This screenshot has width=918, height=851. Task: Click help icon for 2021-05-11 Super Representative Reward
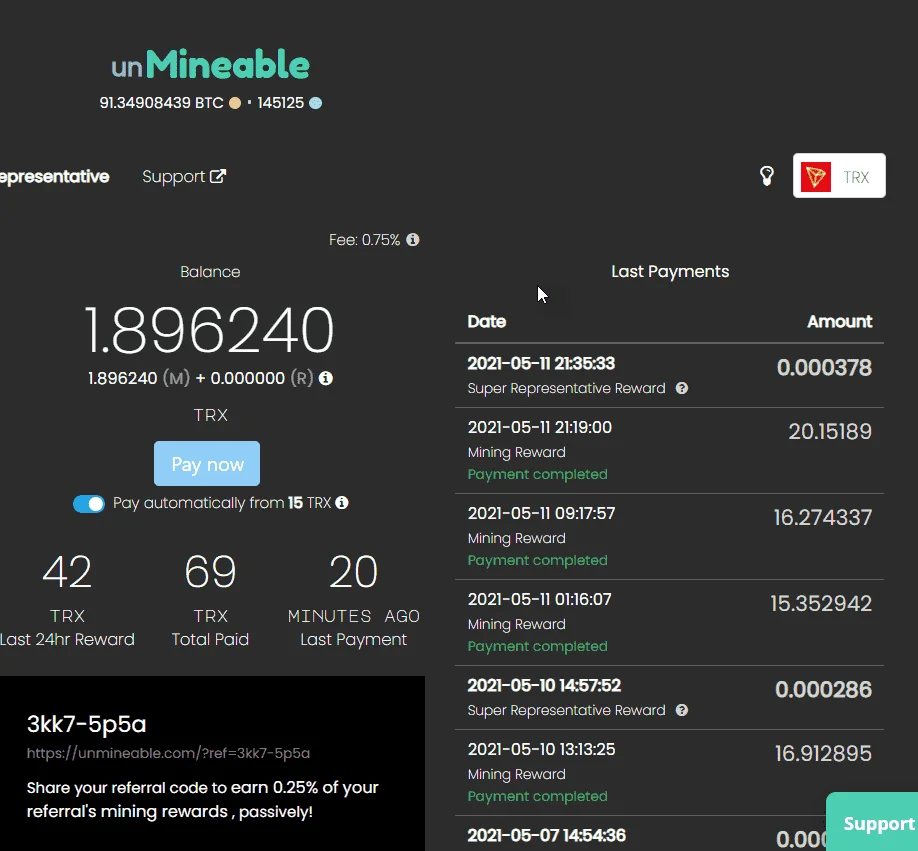[x=681, y=388]
